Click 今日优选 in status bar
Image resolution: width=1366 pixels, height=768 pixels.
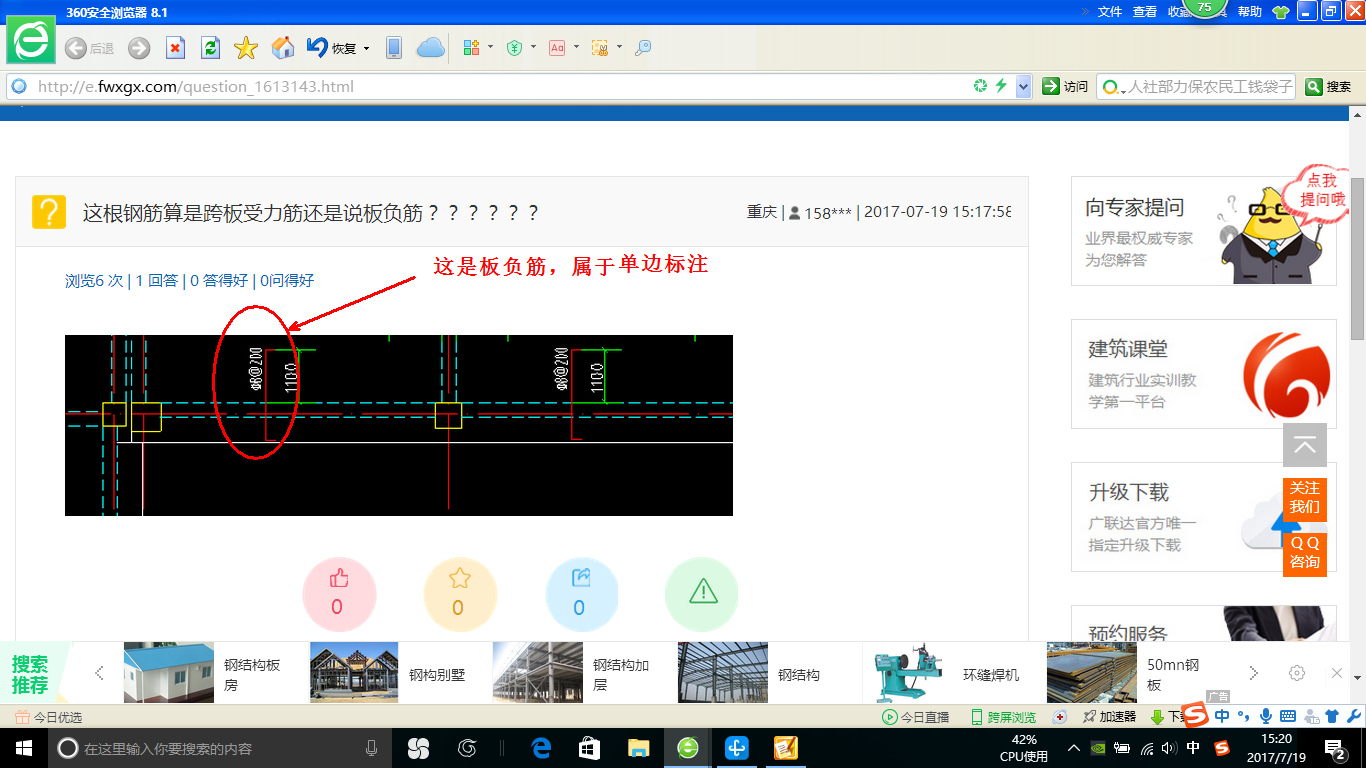coord(49,717)
